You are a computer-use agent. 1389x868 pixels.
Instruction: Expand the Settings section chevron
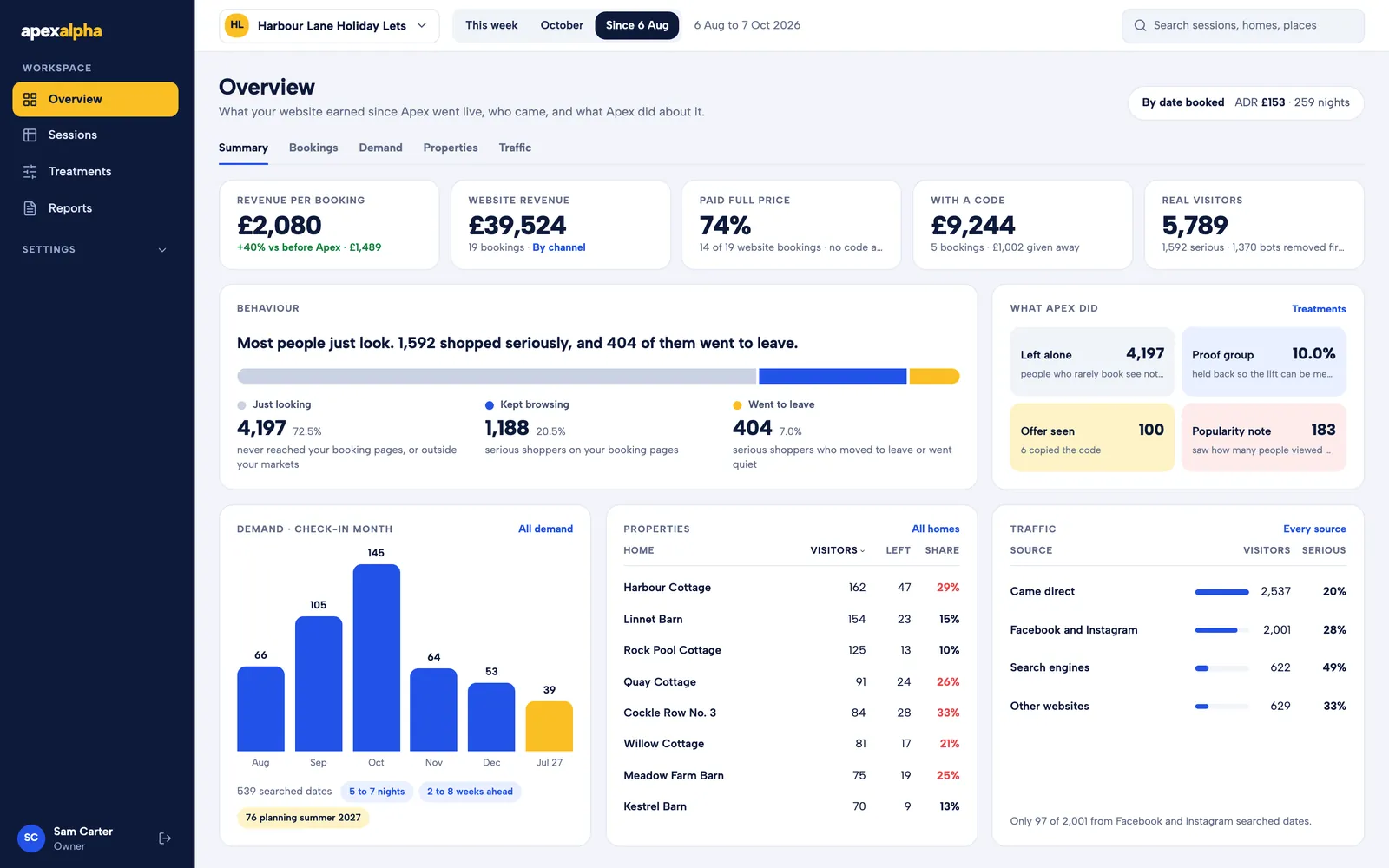pos(162,250)
